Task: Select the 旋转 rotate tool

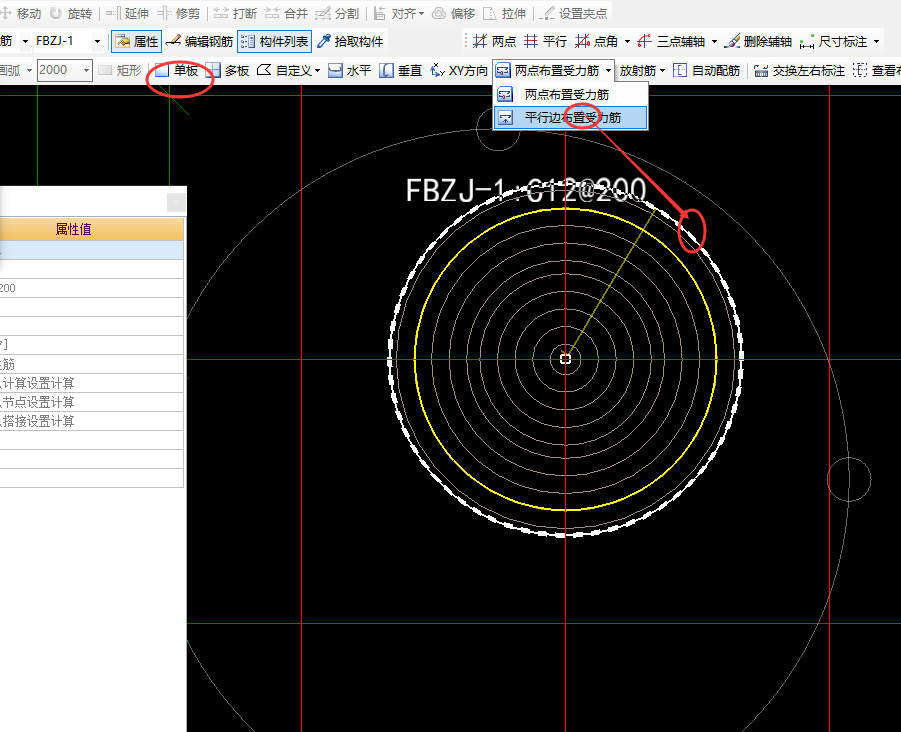Action: click(x=71, y=13)
